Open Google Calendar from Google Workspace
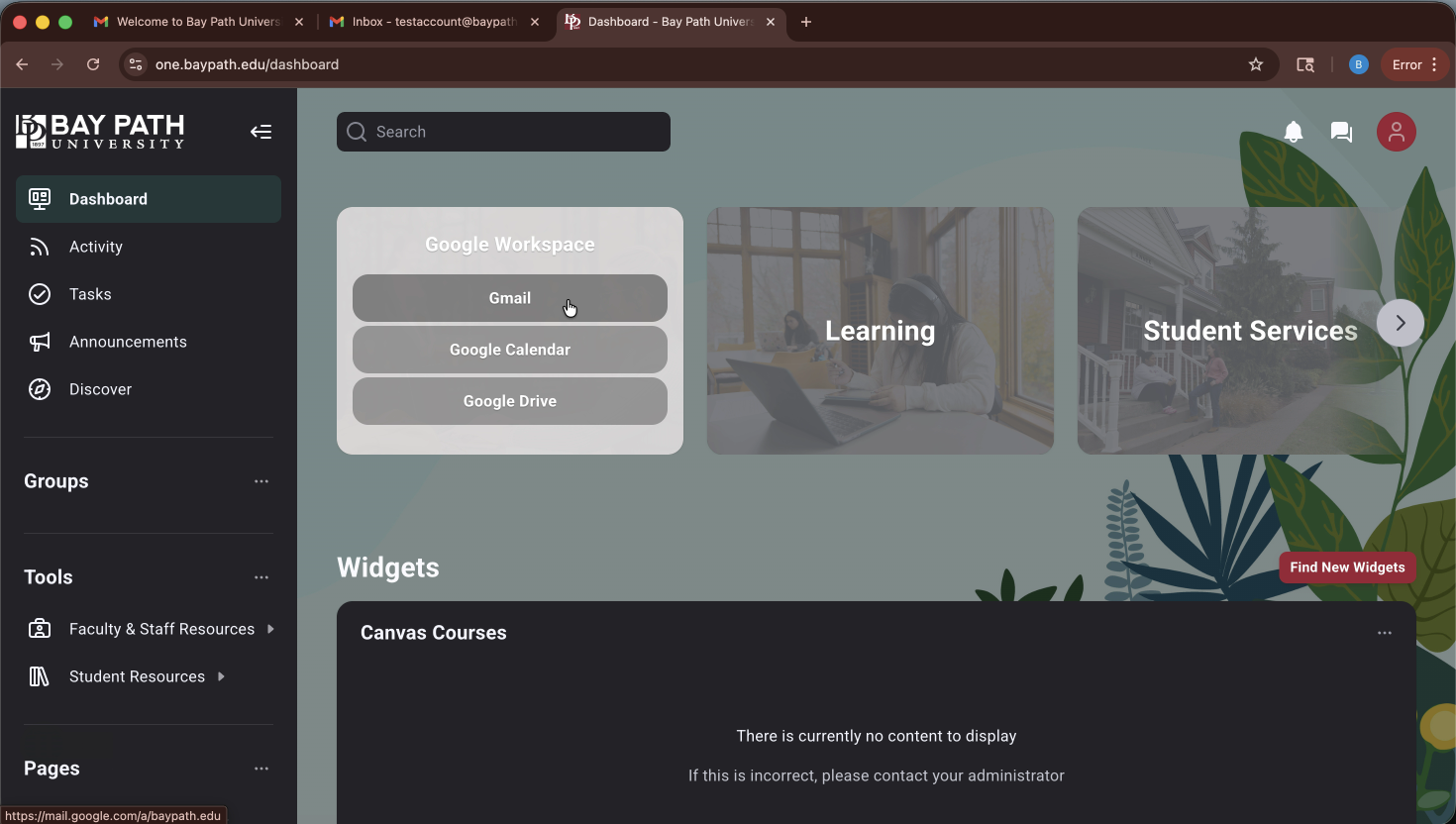 (x=509, y=349)
